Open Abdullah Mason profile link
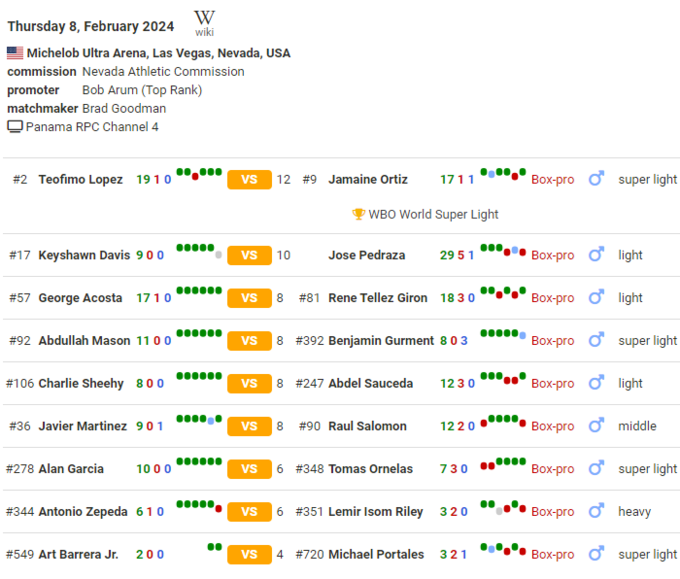 (x=84, y=341)
